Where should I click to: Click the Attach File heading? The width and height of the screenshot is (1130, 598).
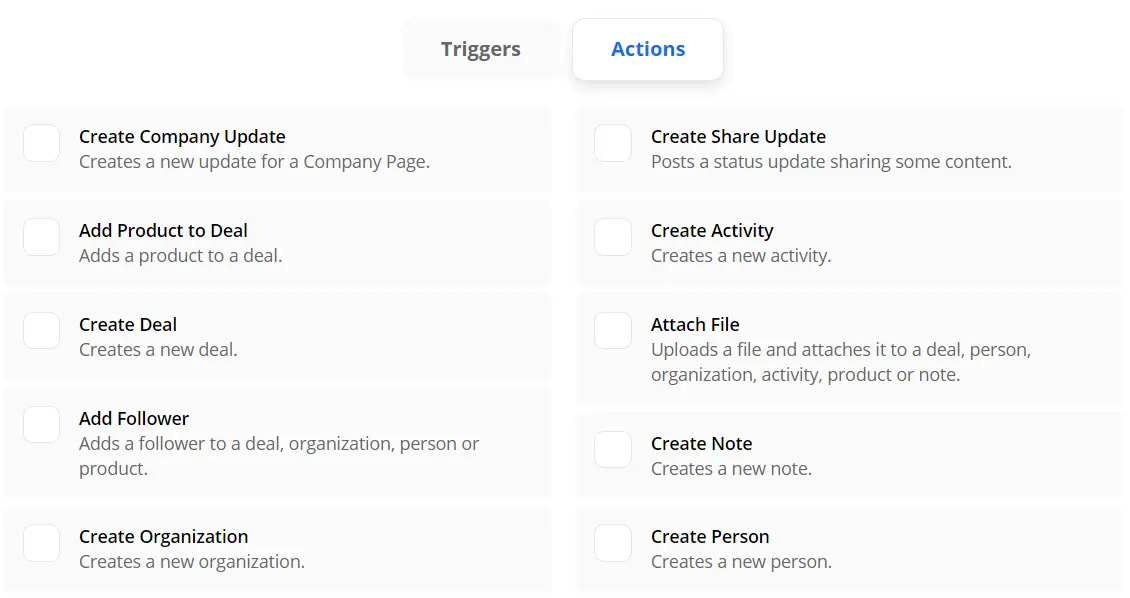coord(695,325)
